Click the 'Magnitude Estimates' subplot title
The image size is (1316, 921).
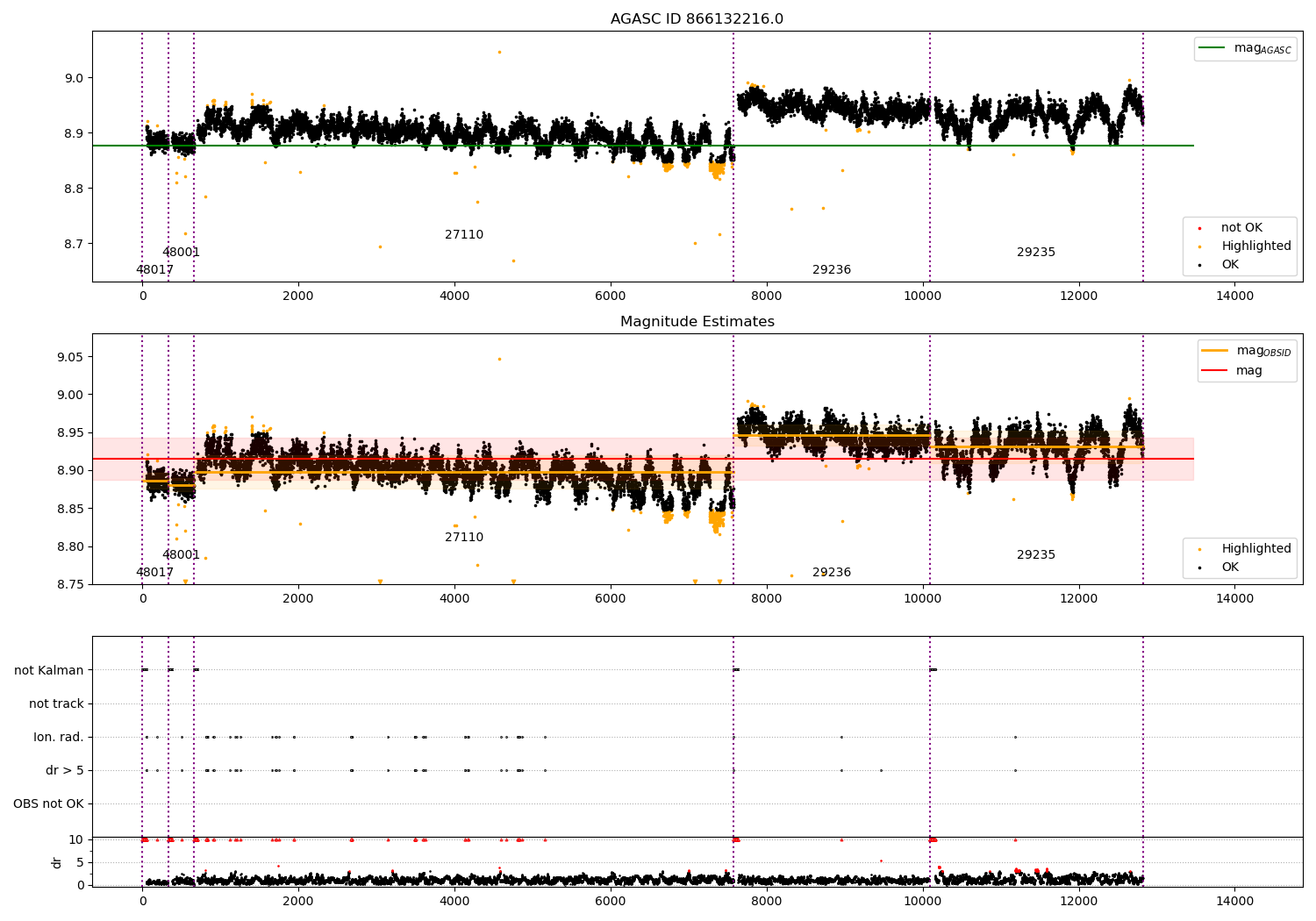(697, 322)
